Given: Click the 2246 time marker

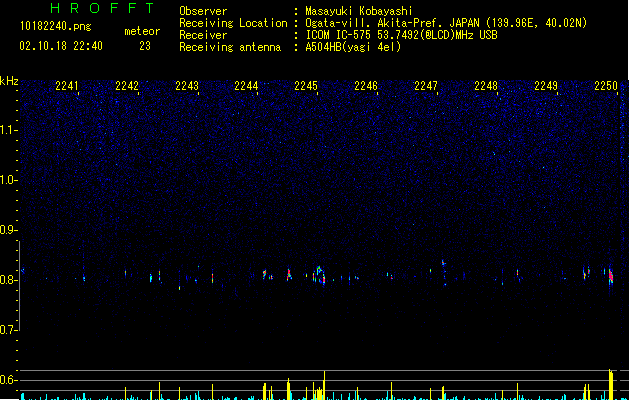Looking at the screenshot, I should 366,86.
